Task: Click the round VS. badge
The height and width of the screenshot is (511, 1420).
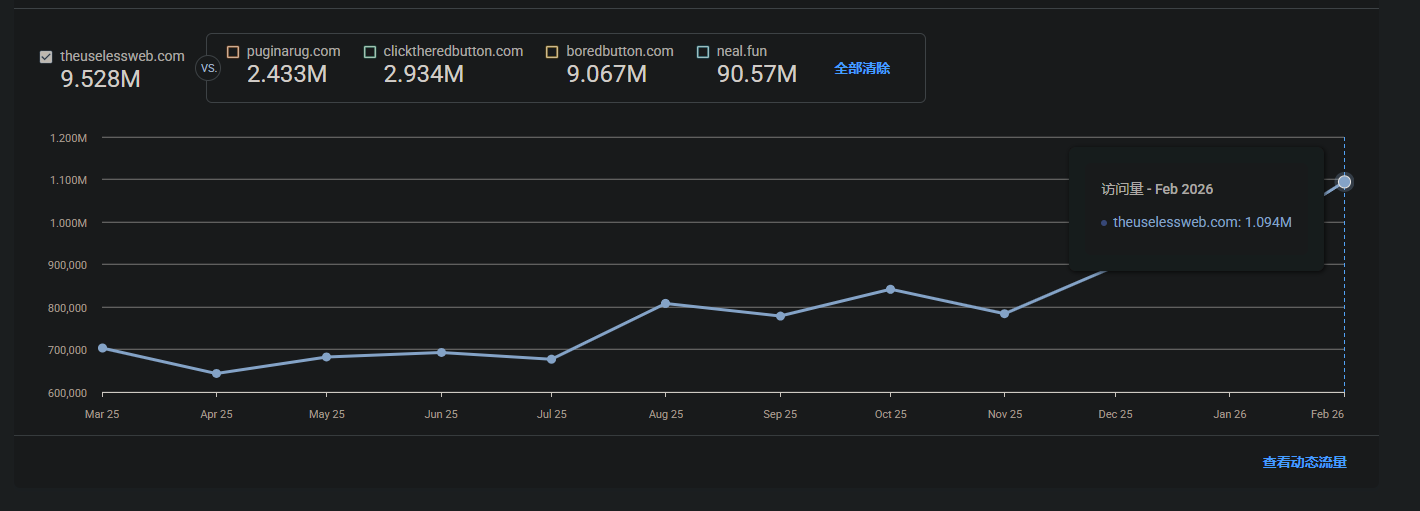Action: click(x=208, y=69)
